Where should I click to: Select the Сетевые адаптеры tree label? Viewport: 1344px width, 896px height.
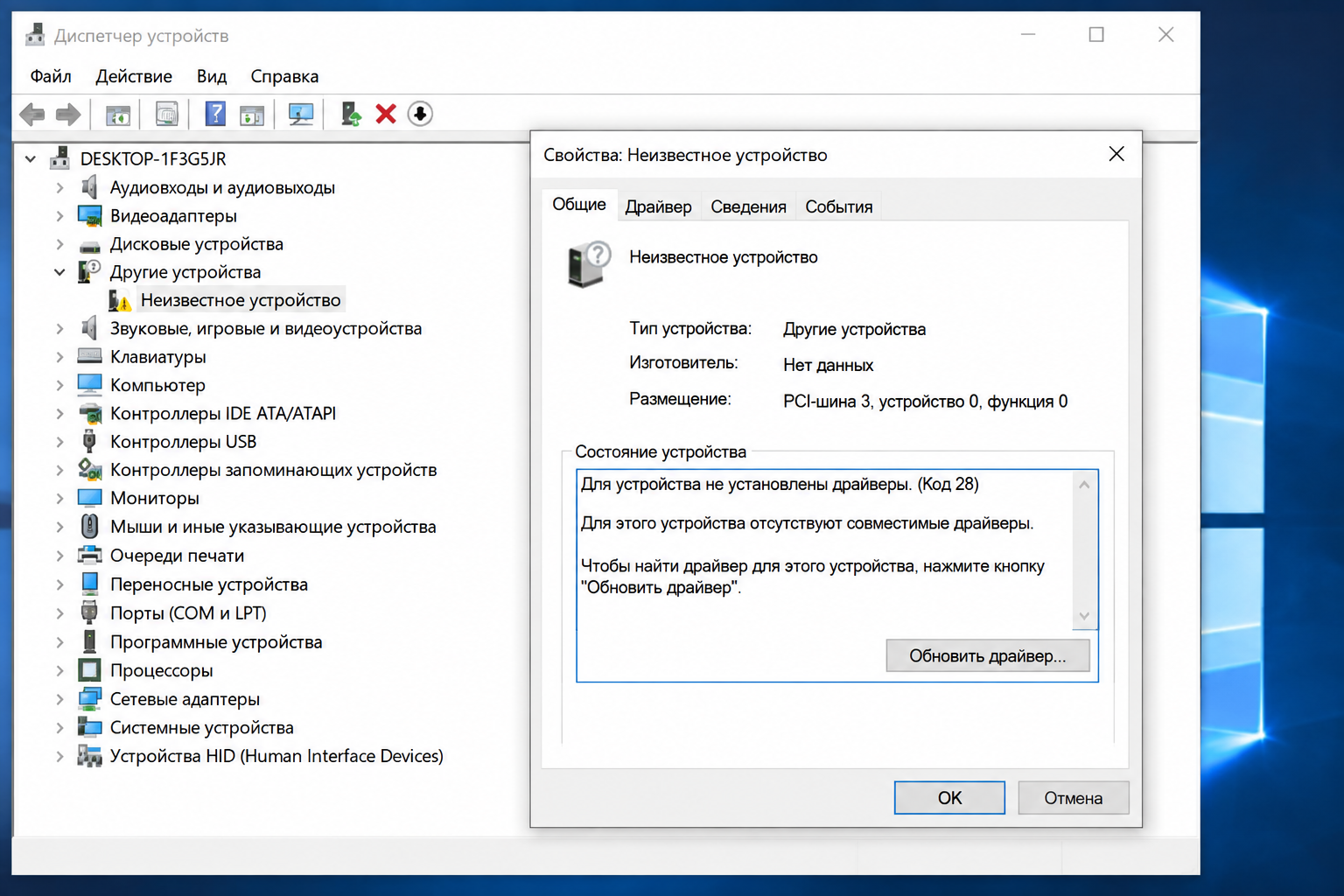pos(185,699)
